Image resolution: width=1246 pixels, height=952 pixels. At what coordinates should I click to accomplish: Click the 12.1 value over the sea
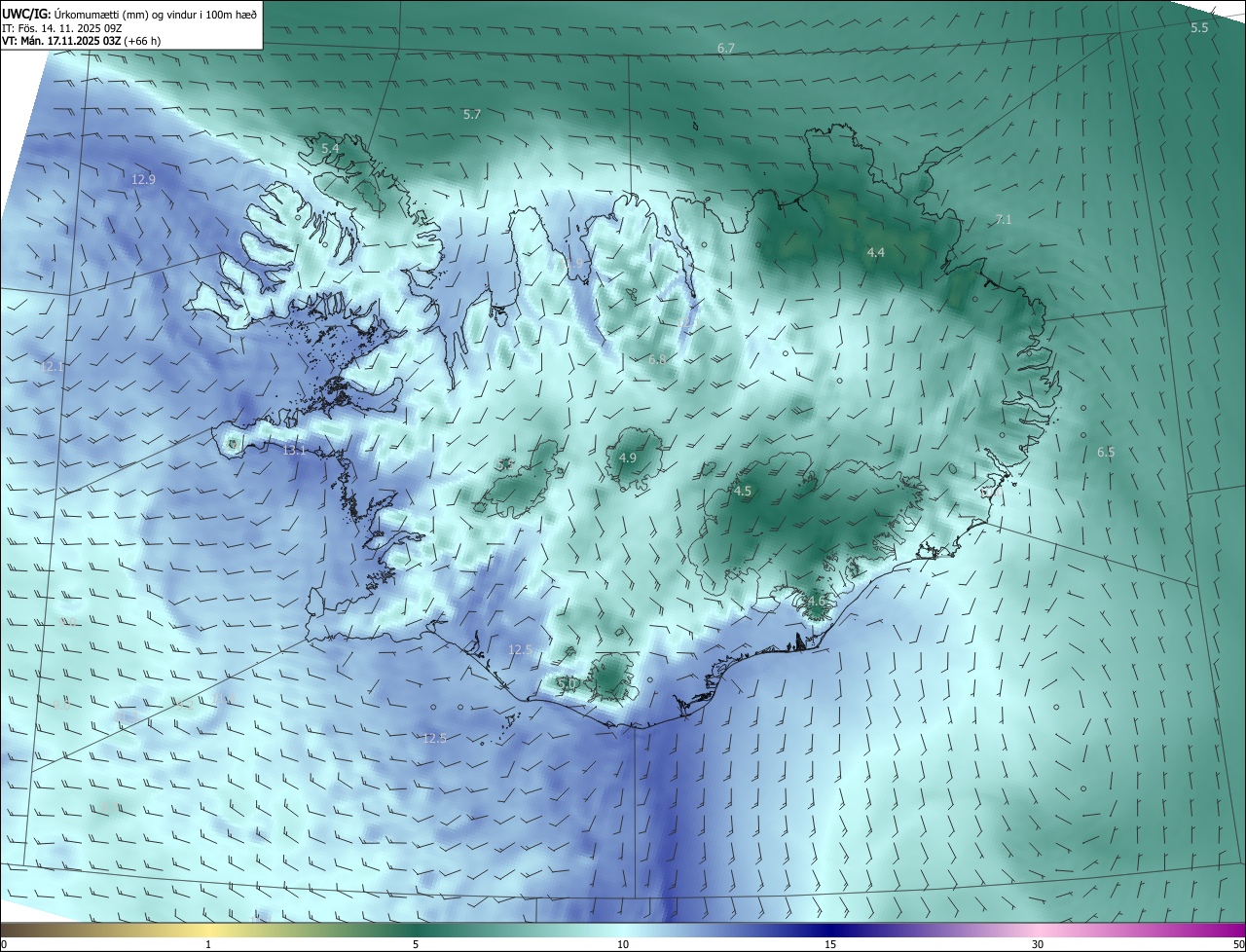tap(52, 366)
